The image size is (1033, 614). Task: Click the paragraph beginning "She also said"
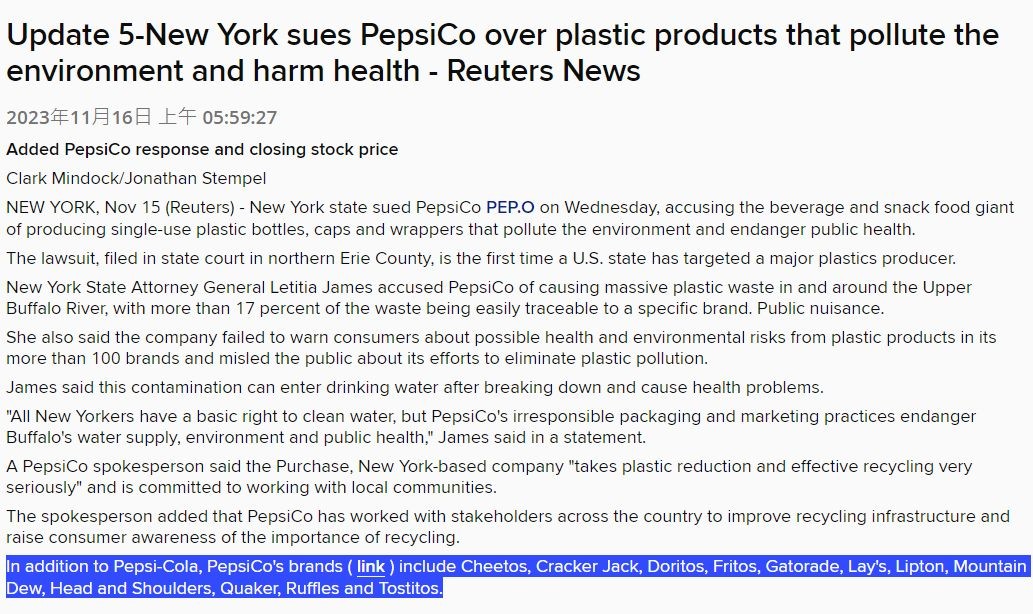[x=501, y=348]
